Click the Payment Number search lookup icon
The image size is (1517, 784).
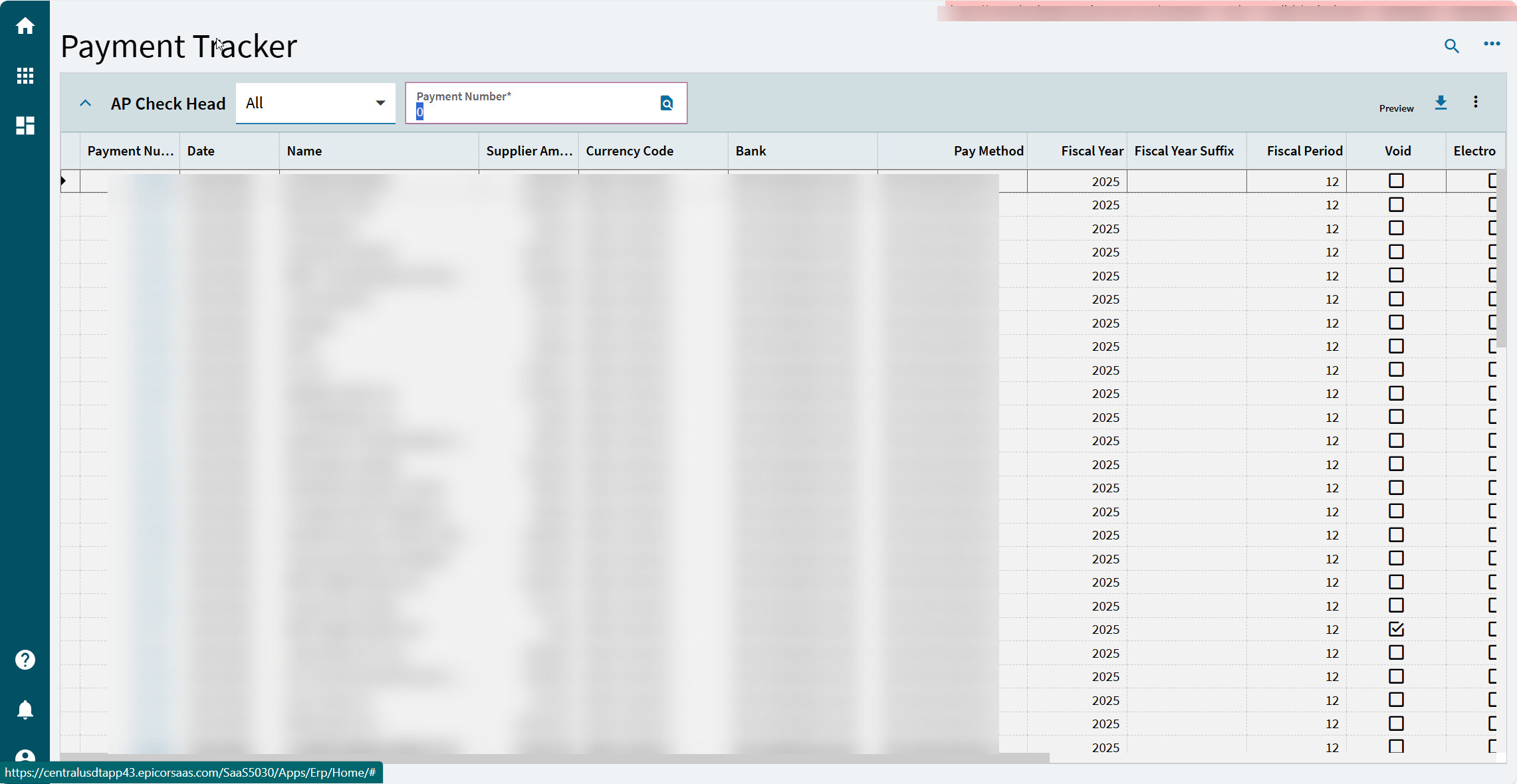click(667, 103)
